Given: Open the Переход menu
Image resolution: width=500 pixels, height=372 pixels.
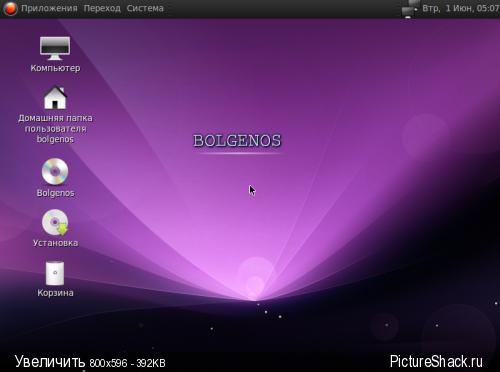Looking at the screenshot, I should click(102, 8).
